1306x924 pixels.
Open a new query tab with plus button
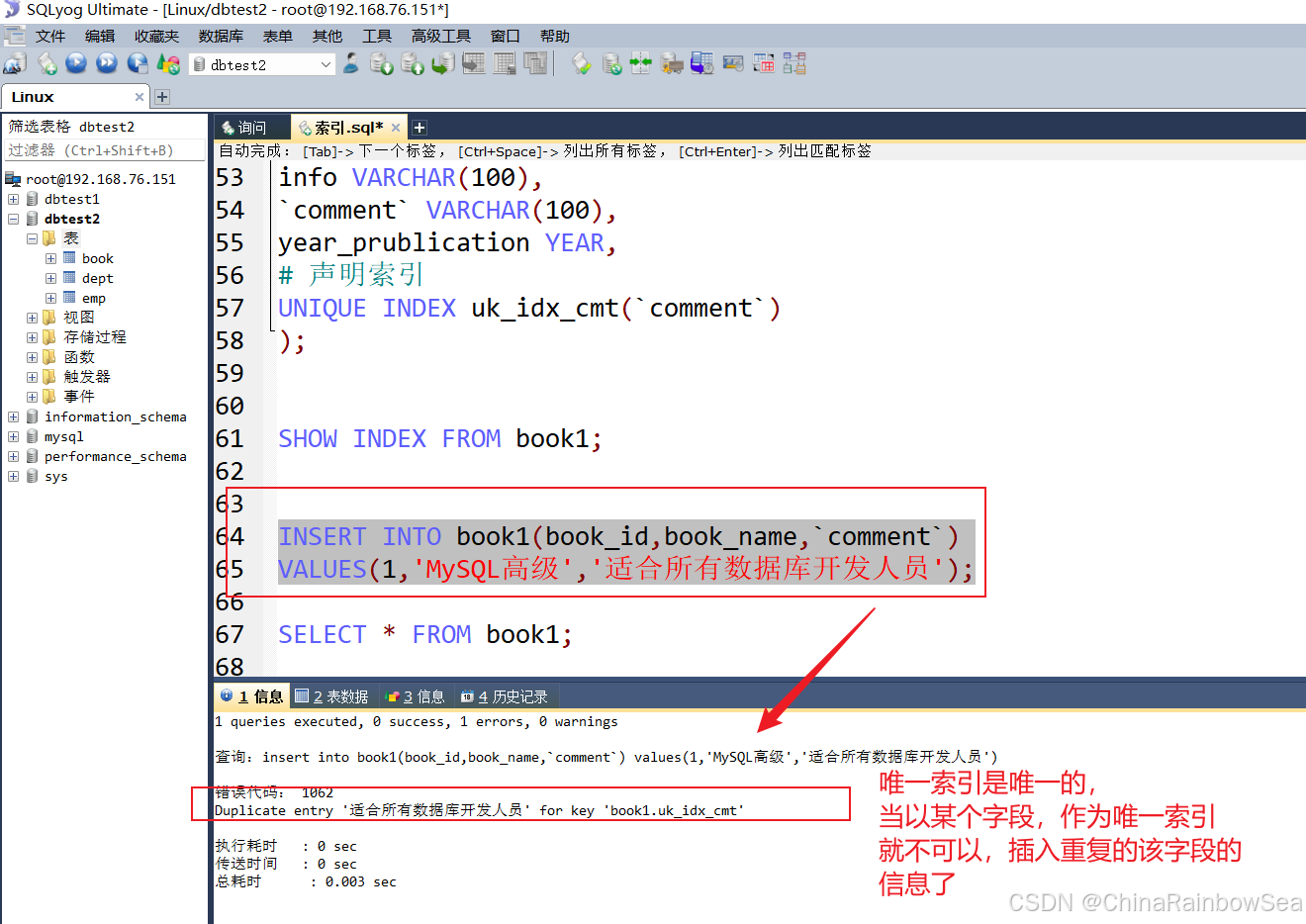[419, 127]
